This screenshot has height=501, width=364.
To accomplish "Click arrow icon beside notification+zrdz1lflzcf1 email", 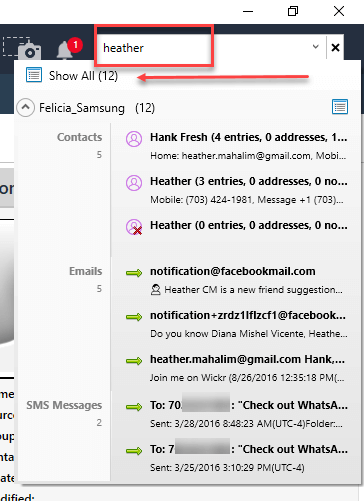I will coord(134,317).
